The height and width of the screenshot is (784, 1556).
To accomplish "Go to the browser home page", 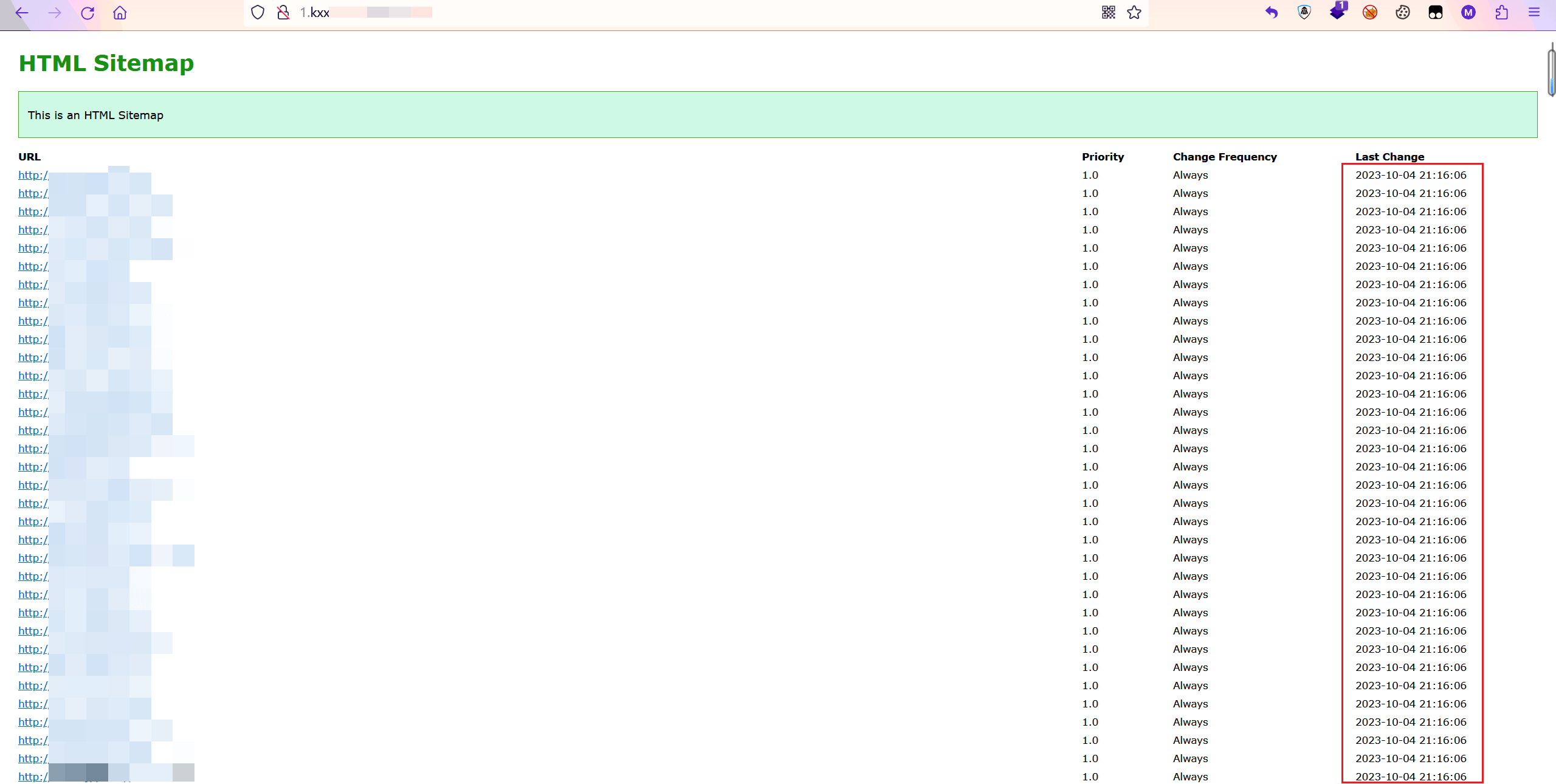I will tap(120, 13).
